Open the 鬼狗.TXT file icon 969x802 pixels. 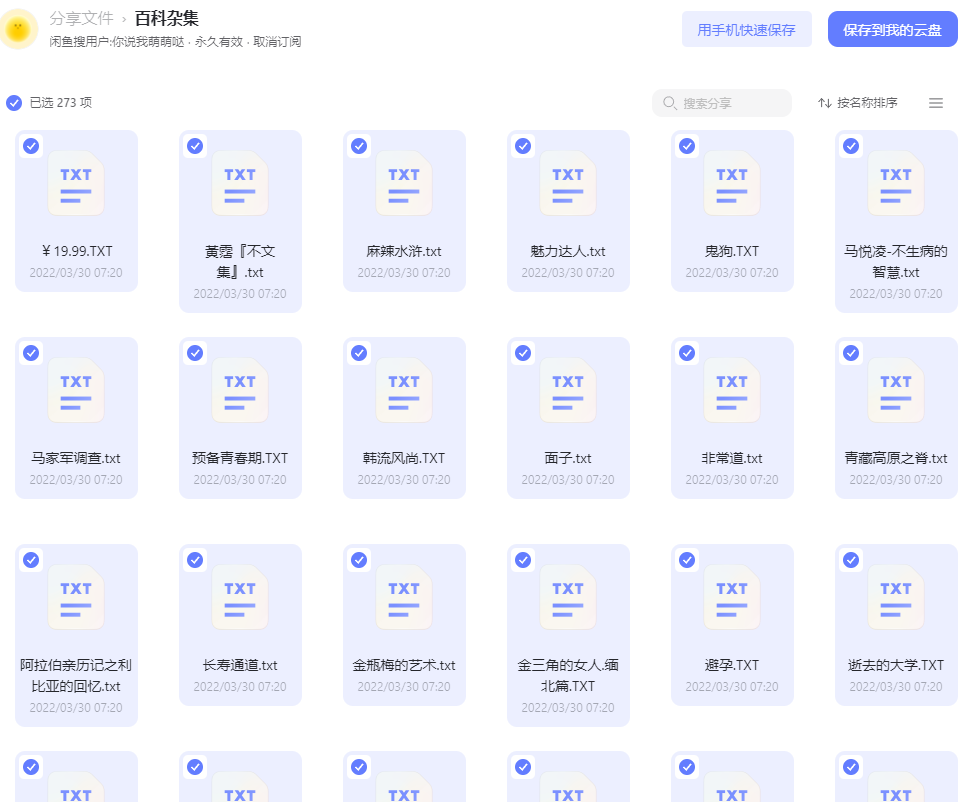pos(732,184)
